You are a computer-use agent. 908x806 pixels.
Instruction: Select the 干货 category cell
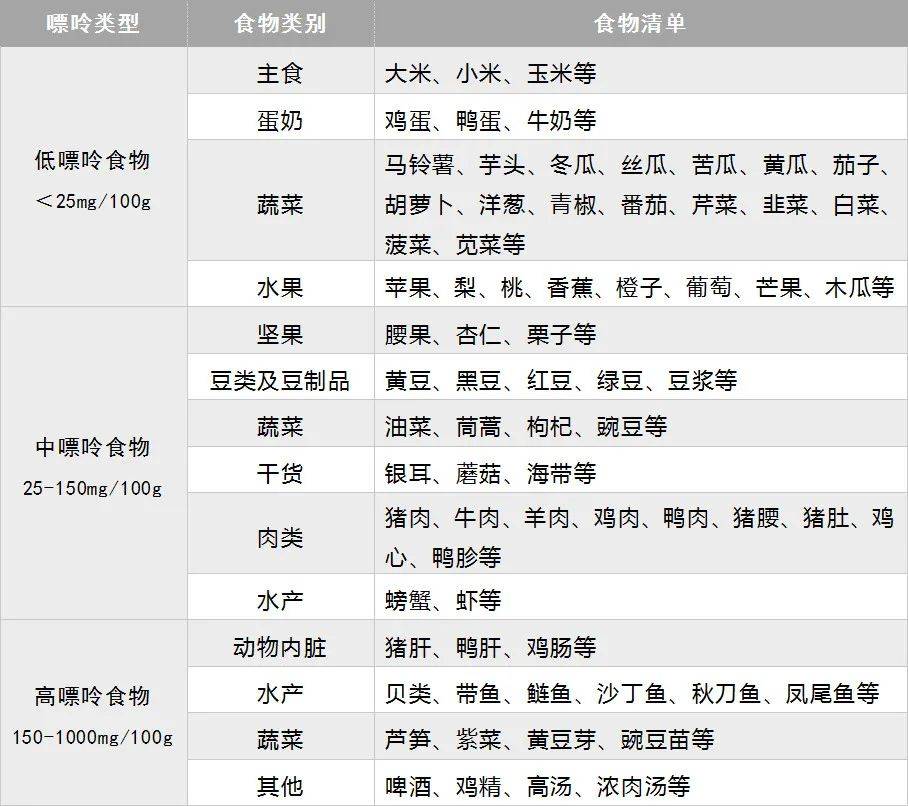(x=280, y=473)
